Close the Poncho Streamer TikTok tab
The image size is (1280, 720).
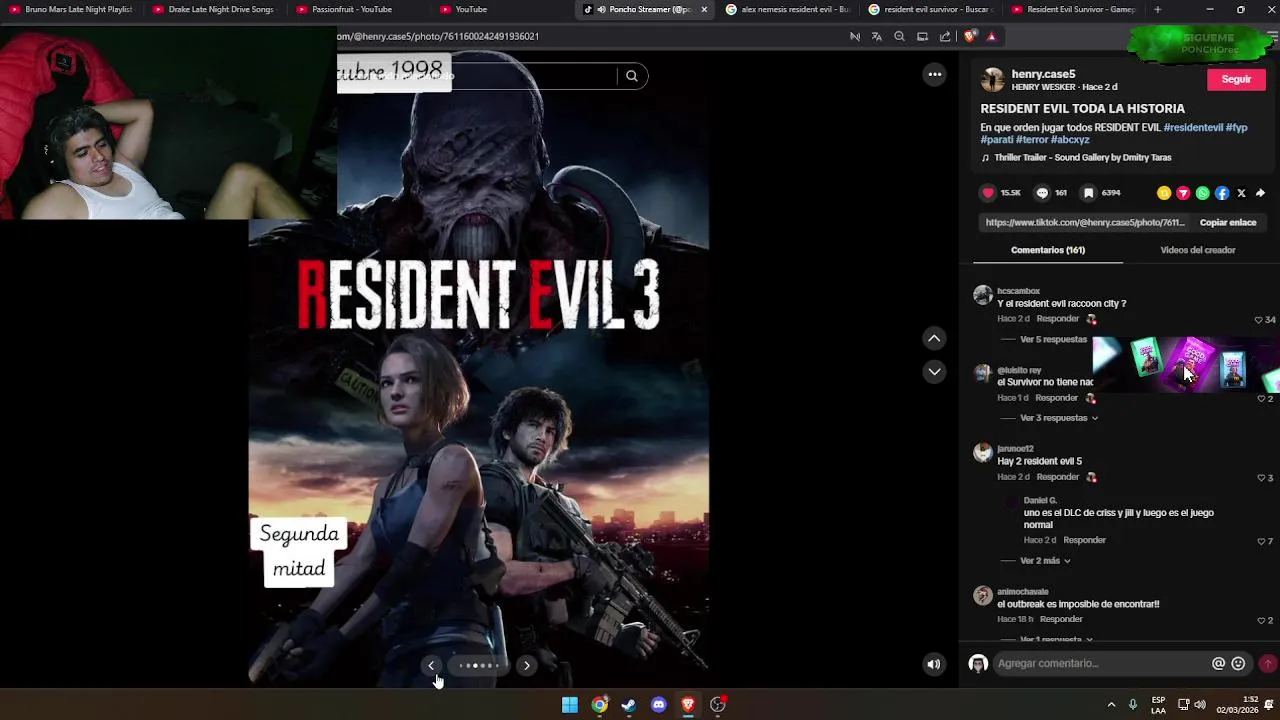click(704, 10)
